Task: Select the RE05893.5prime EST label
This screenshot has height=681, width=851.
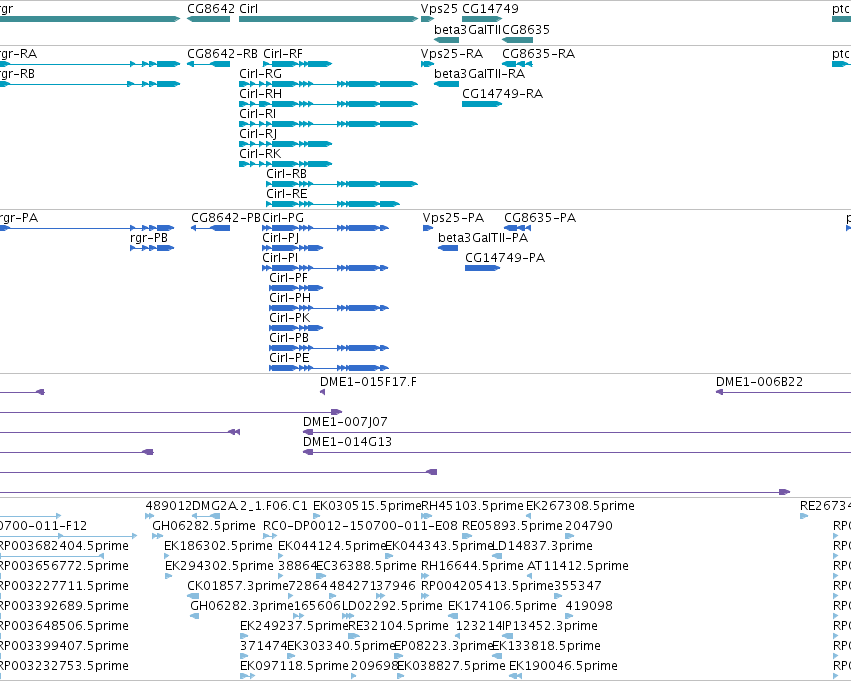Action: click(512, 526)
